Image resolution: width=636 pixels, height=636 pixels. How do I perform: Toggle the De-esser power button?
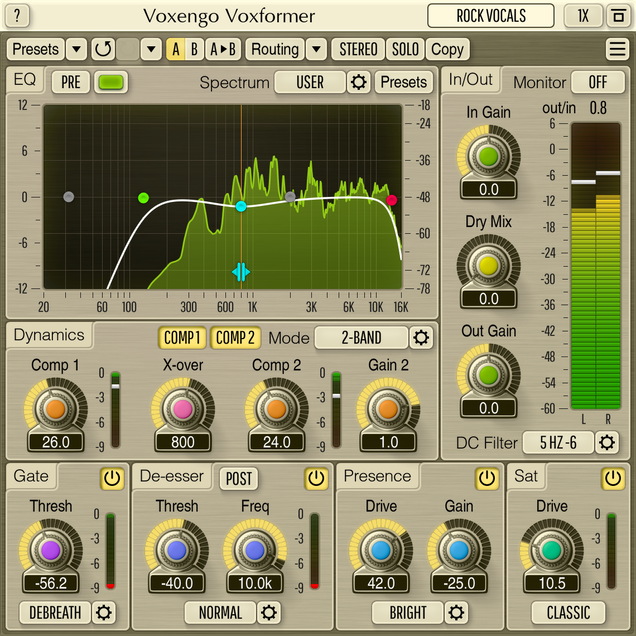click(316, 479)
